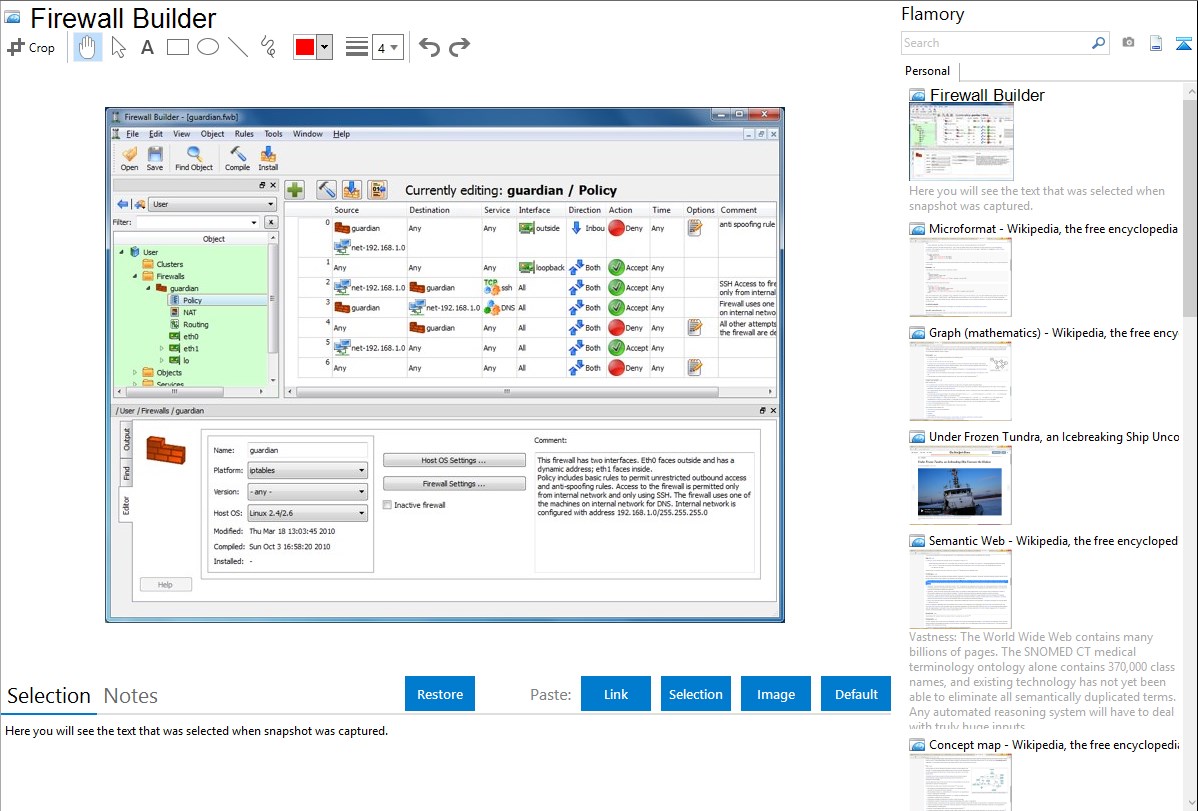Open the Version dropdown
Image resolution: width=1198 pixels, height=811 pixels.
click(307, 491)
